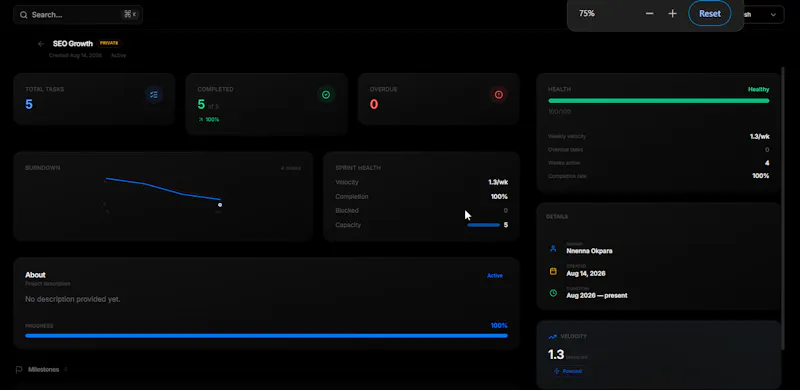The image size is (800, 390).
Task: Click the calendar icon beside Aug 14, 2026
Action: 553,271
